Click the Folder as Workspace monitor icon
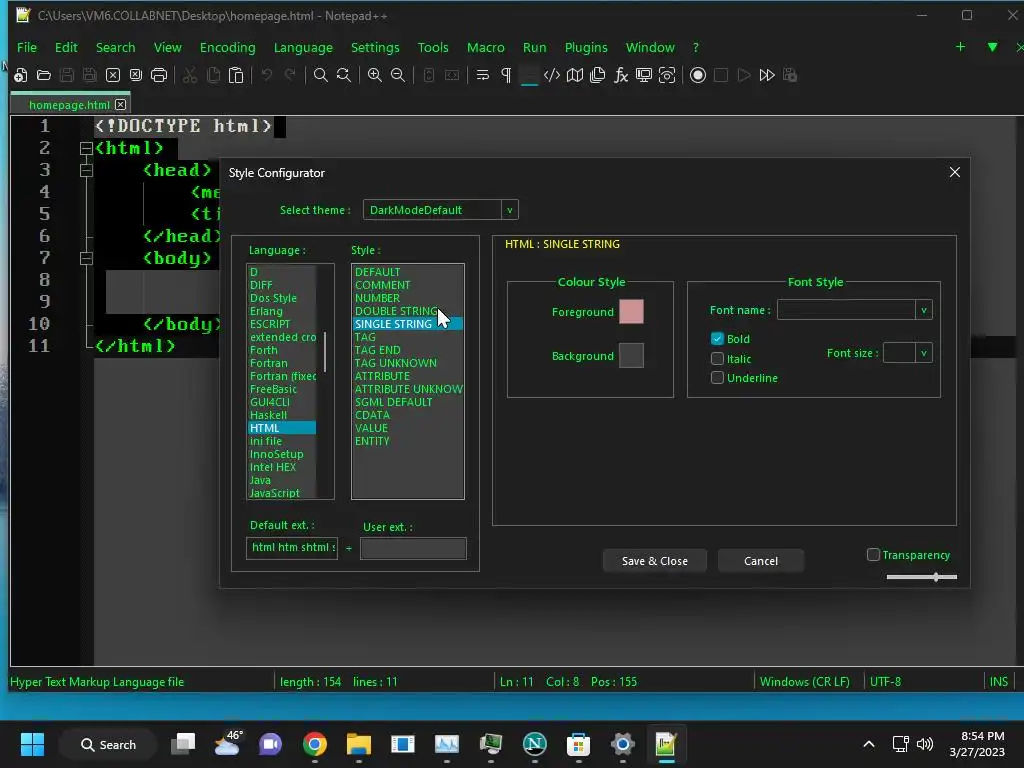 pos(644,75)
